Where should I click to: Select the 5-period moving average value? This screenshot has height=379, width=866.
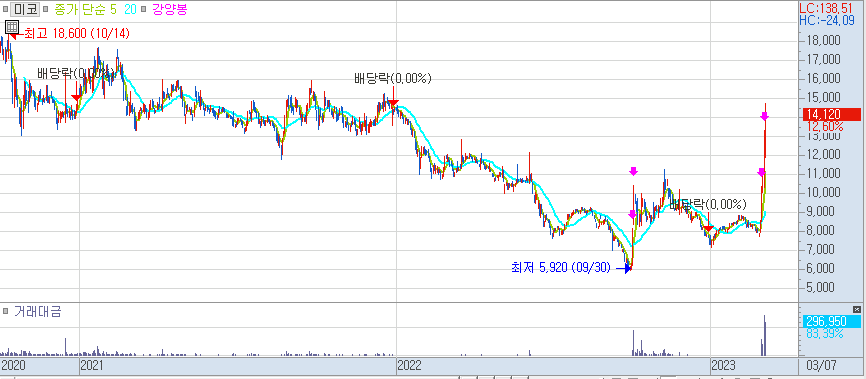tap(113, 9)
